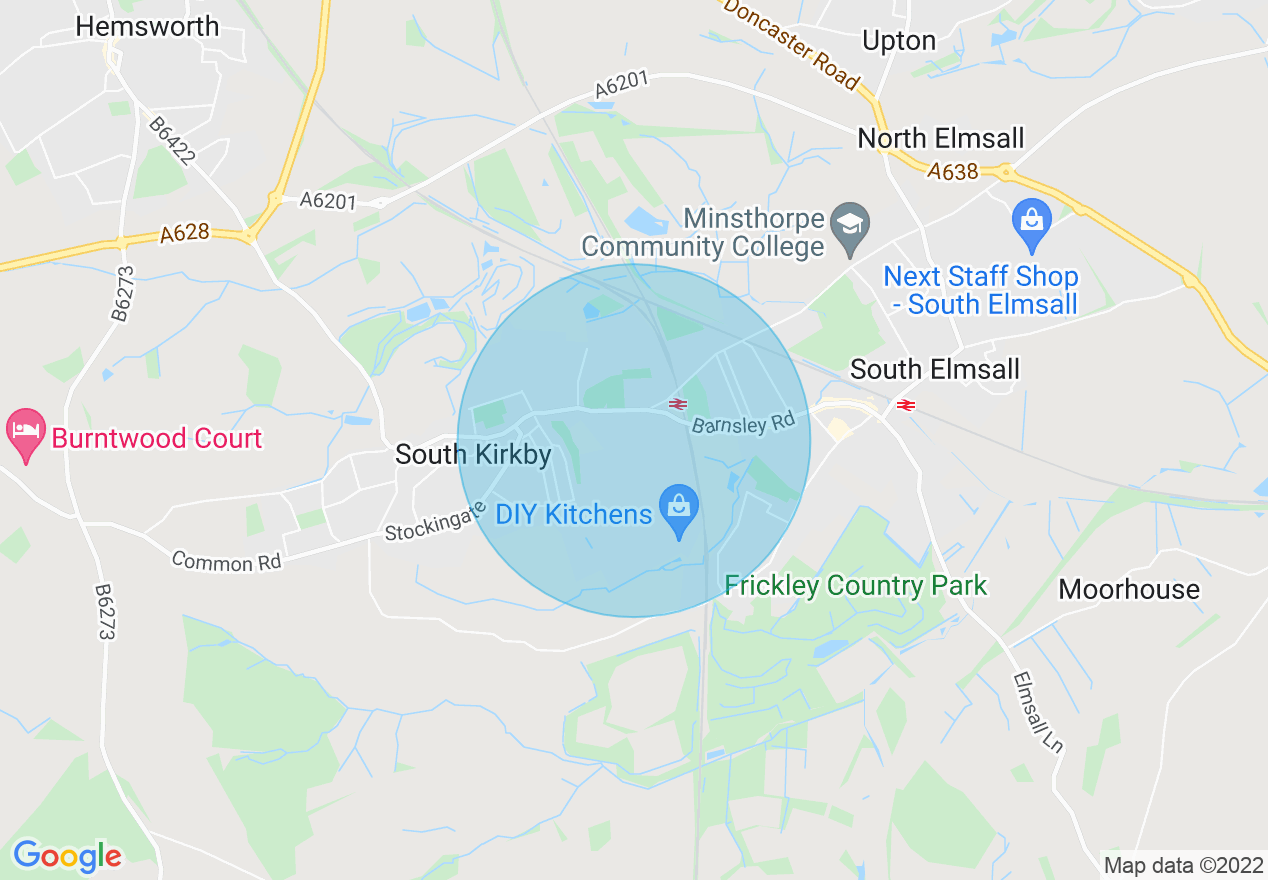Click the South Elmsall town label
Viewport: 1268px width, 880px height.
pyautogui.click(x=935, y=370)
